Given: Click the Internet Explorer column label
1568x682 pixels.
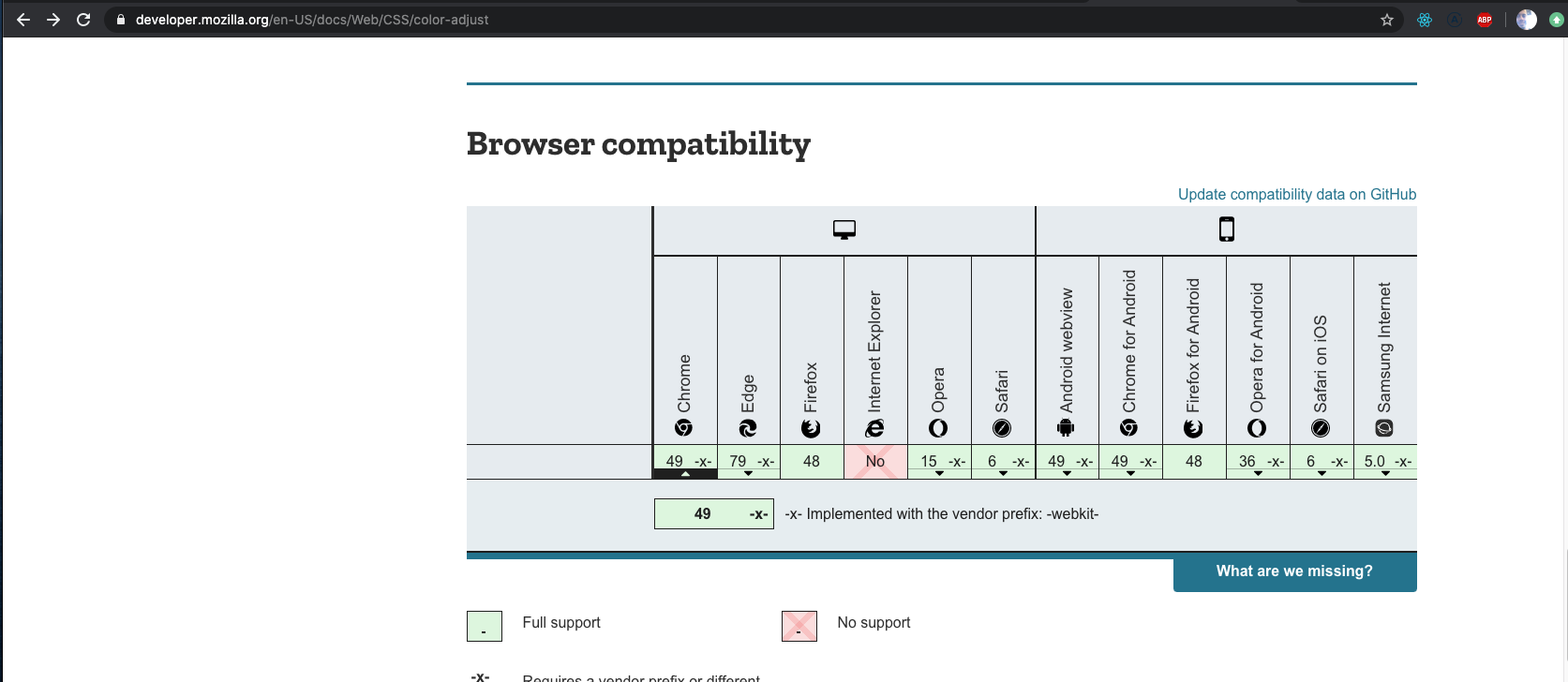Looking at the screenshot, I should point(874,351).
